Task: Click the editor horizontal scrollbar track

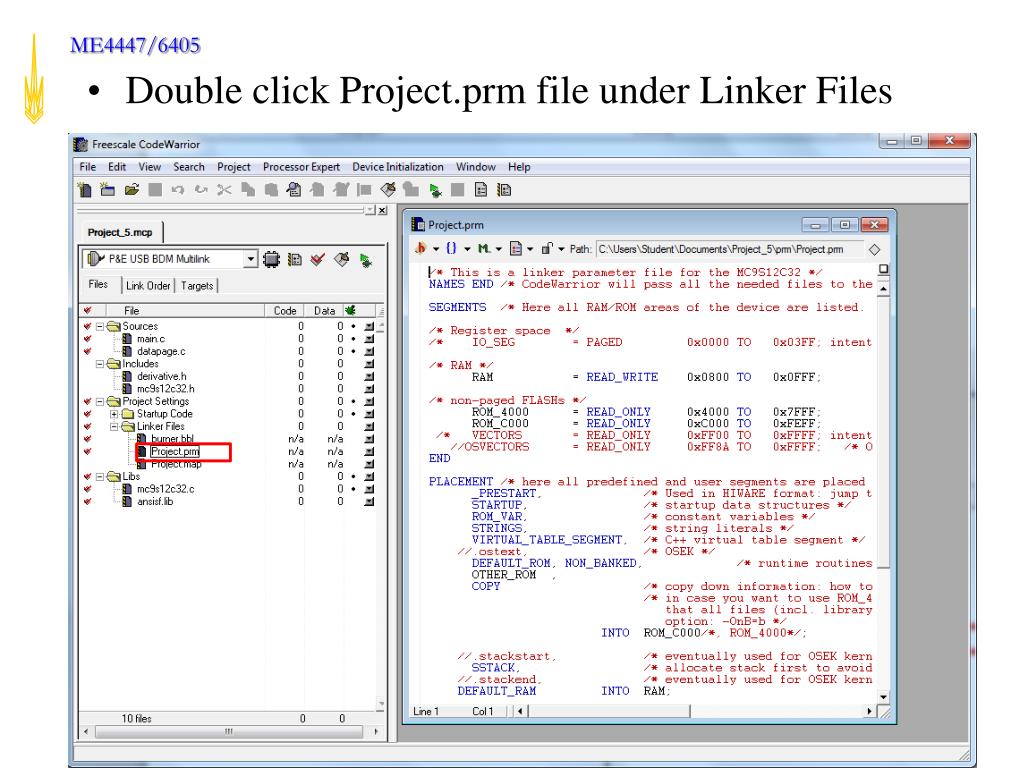Action: coord(695,711)
